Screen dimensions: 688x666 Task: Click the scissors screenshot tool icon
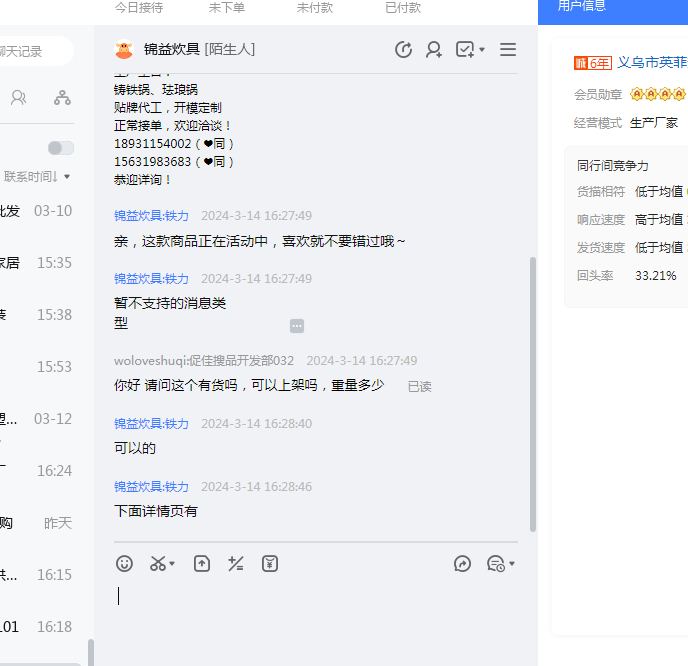[x=158, y=564]
